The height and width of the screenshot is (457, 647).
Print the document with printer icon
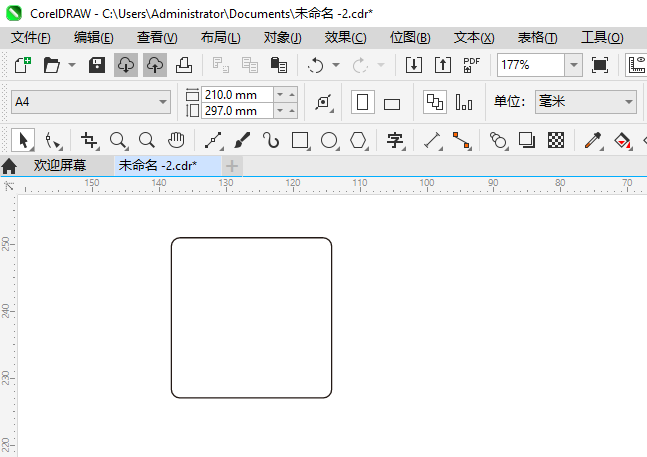coord(184,65)
